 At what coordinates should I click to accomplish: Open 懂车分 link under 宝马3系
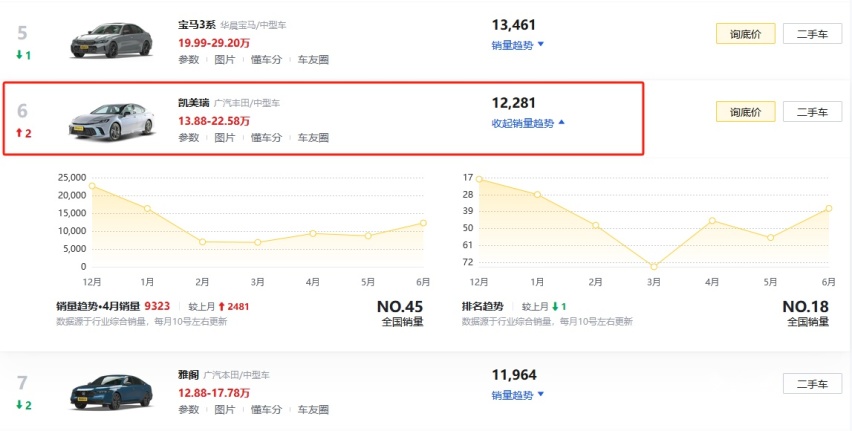tap(266, 60)
